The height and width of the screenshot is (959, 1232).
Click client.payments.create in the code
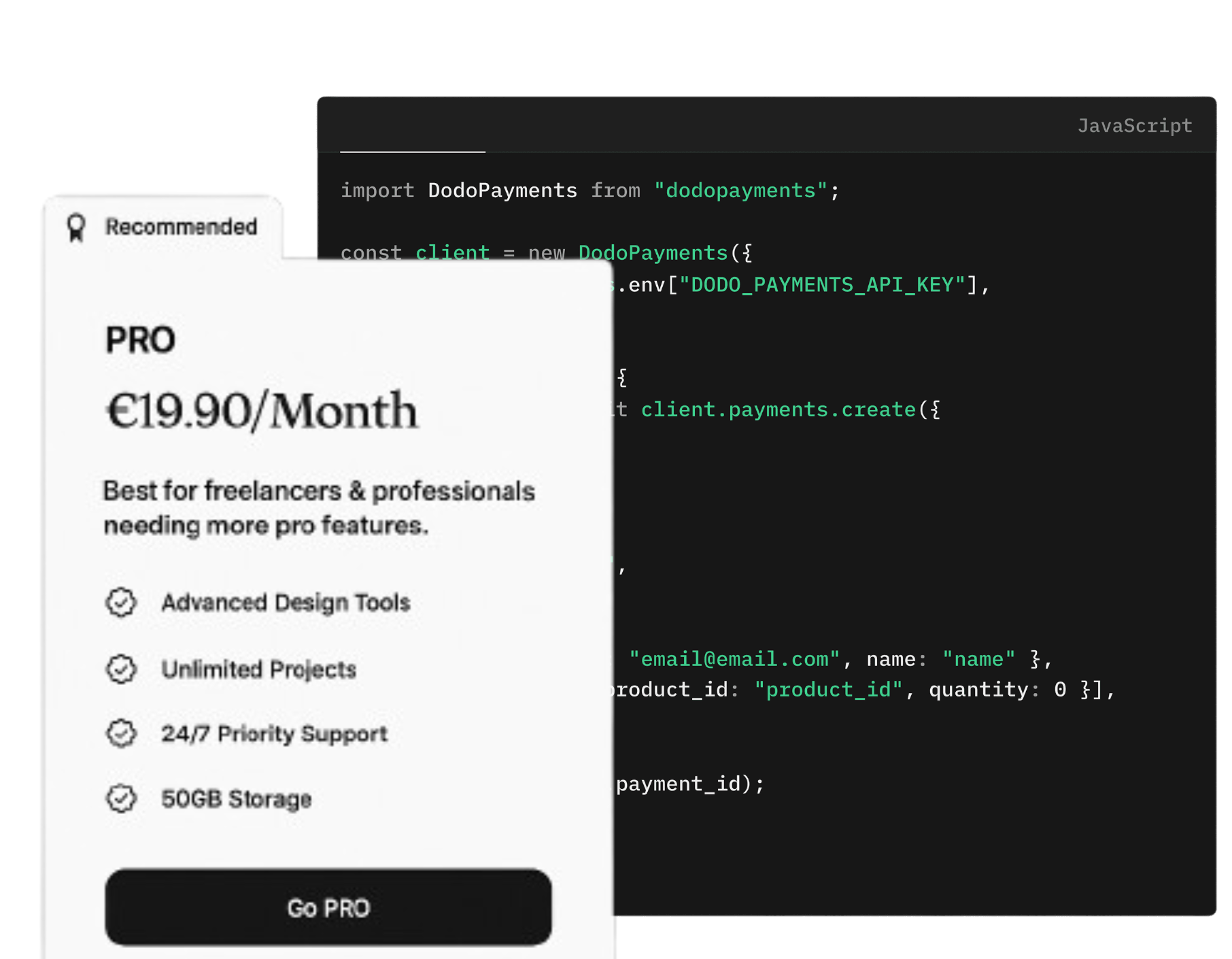778,410
